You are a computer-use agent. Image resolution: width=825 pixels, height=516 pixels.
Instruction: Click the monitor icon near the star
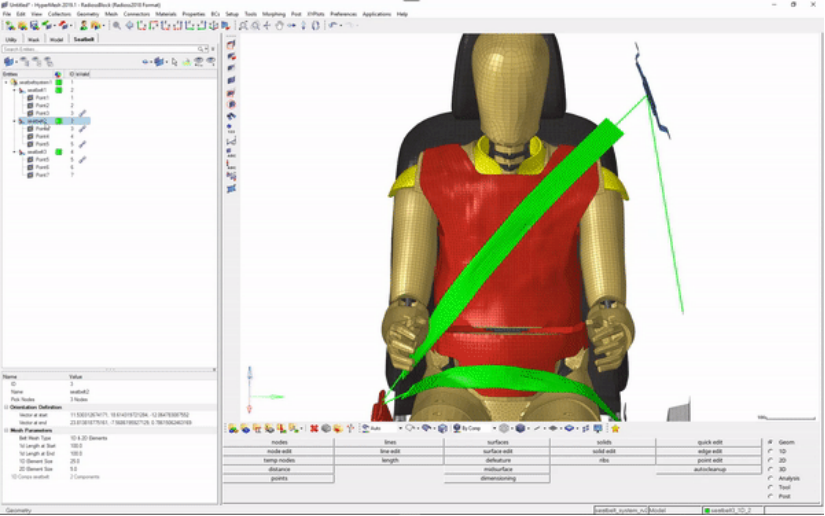click(598, 428)
